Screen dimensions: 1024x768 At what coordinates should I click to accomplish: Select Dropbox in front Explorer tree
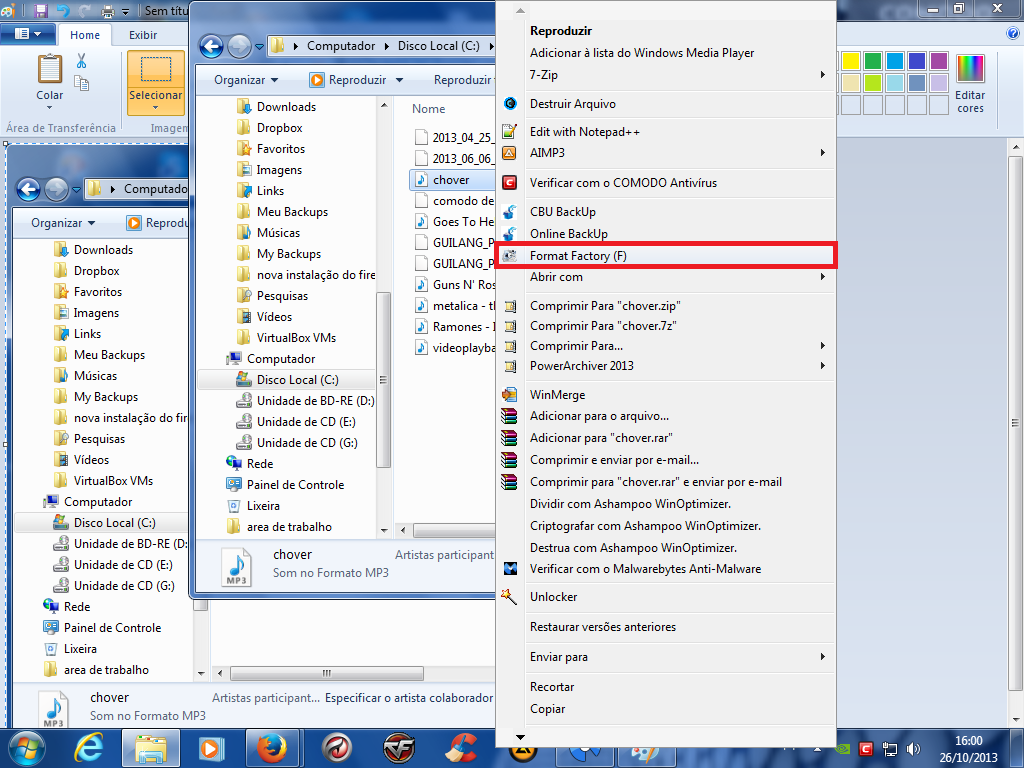coord(279,128)
